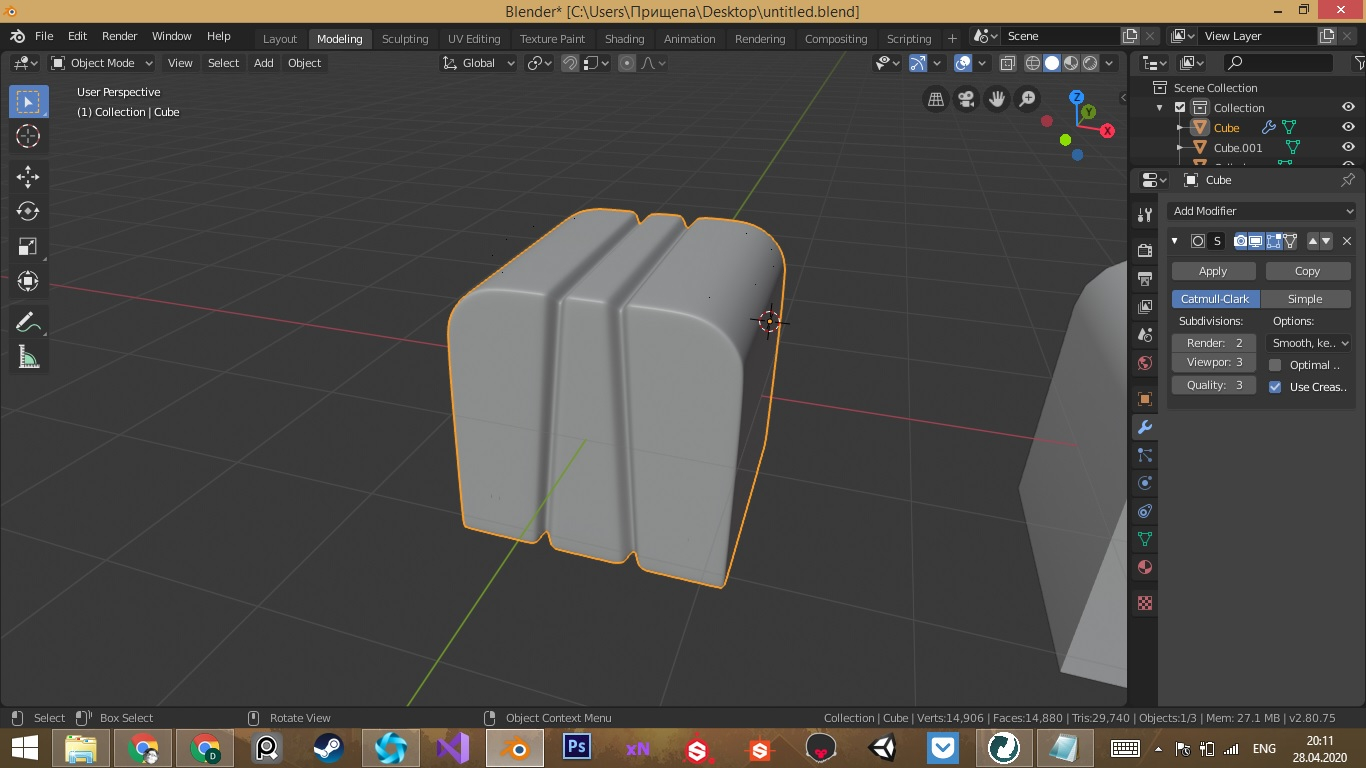Open the Physics properties tab

click(x=1145, y=483)
